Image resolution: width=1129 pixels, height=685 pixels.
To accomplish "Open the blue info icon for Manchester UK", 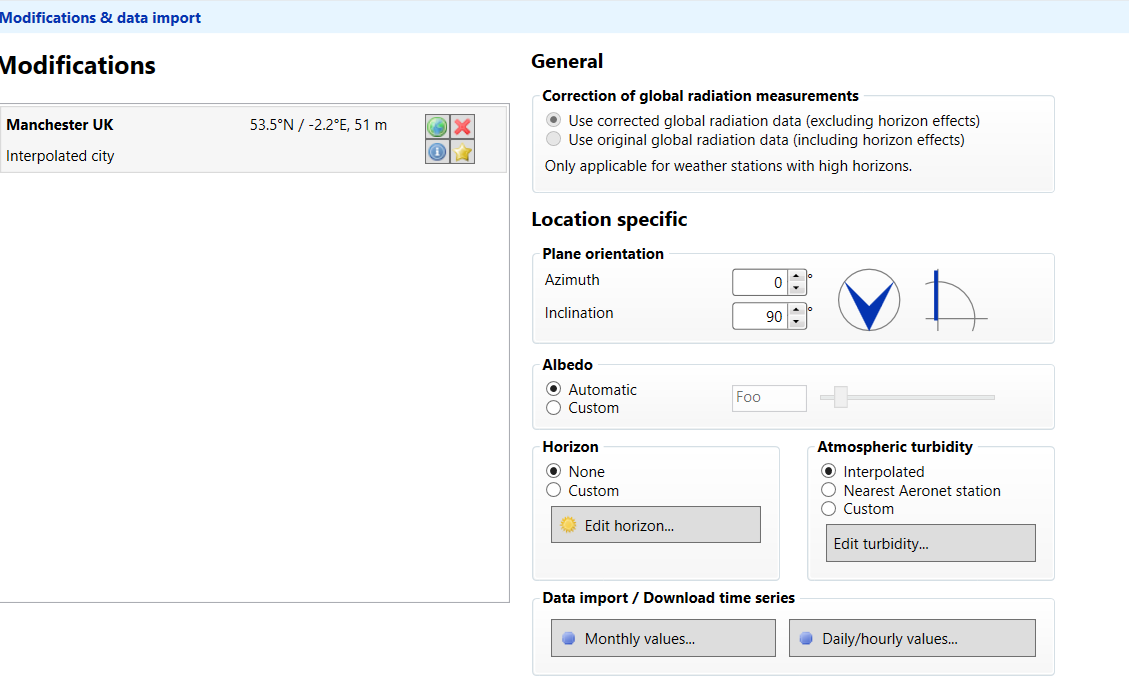I will 437,152.
